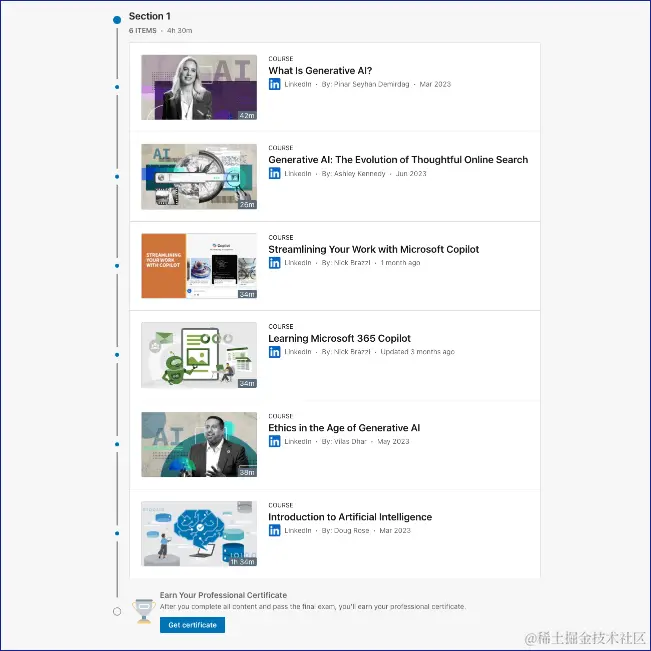Open Ethics in the Age of Generative AI title
Screen dimensions: 651x651
[344, 428]
